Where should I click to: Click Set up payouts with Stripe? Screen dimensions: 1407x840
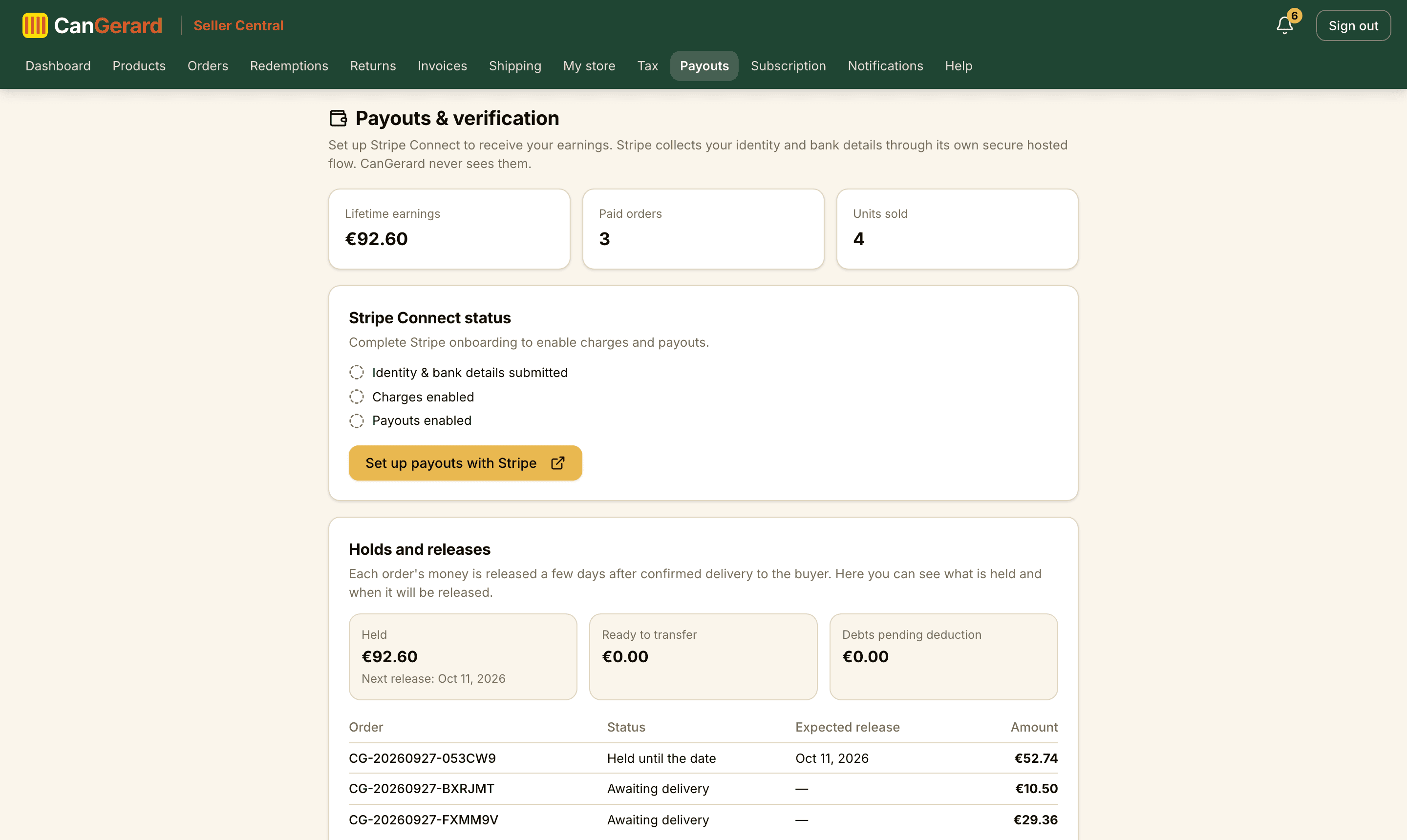(466, 463)
